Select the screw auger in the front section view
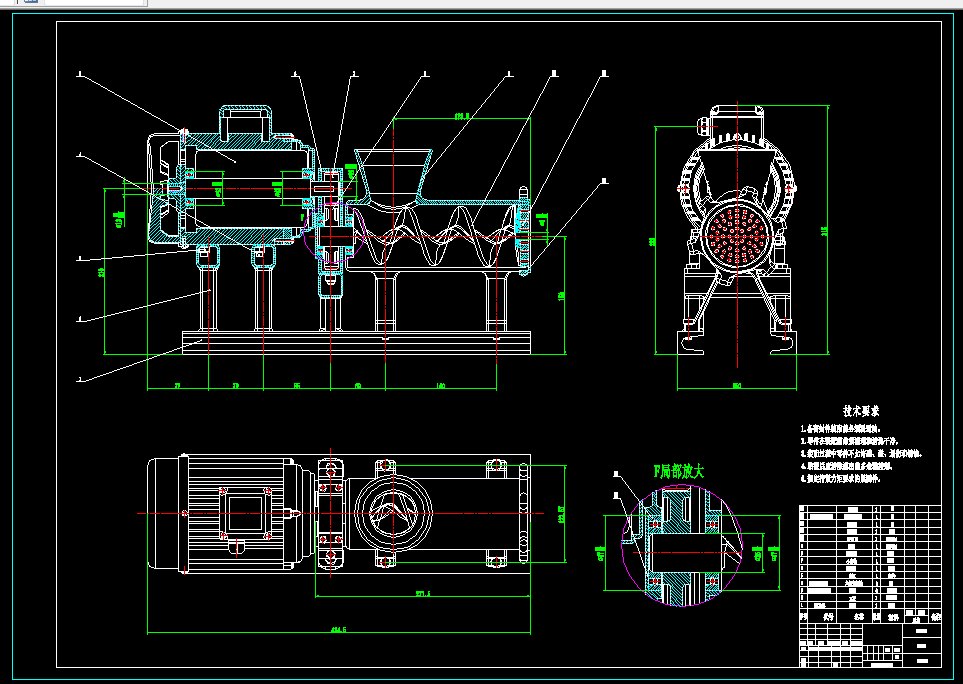Screen dimensions: 963x684 click(433, 236)
